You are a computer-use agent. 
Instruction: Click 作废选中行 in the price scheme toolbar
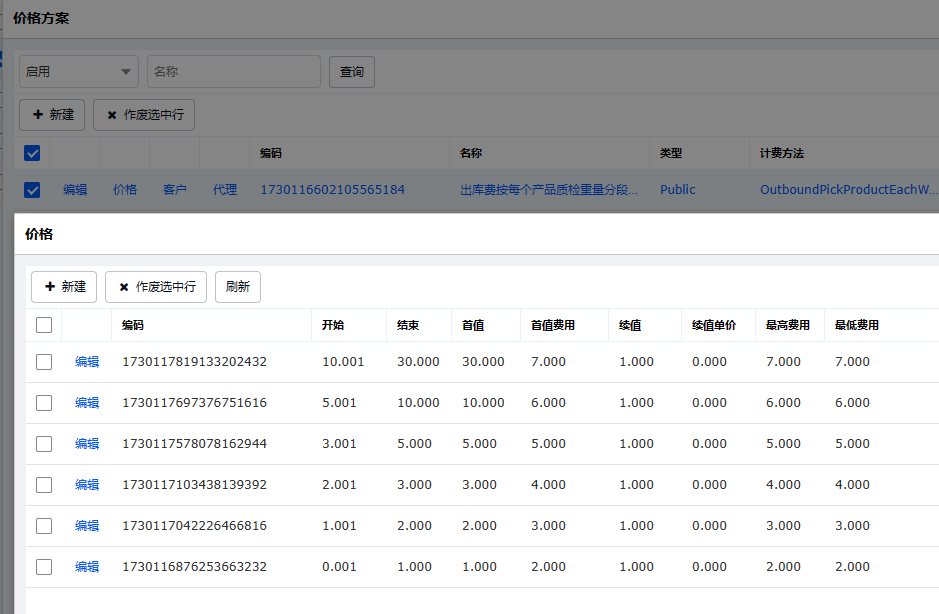coord(144,115)
